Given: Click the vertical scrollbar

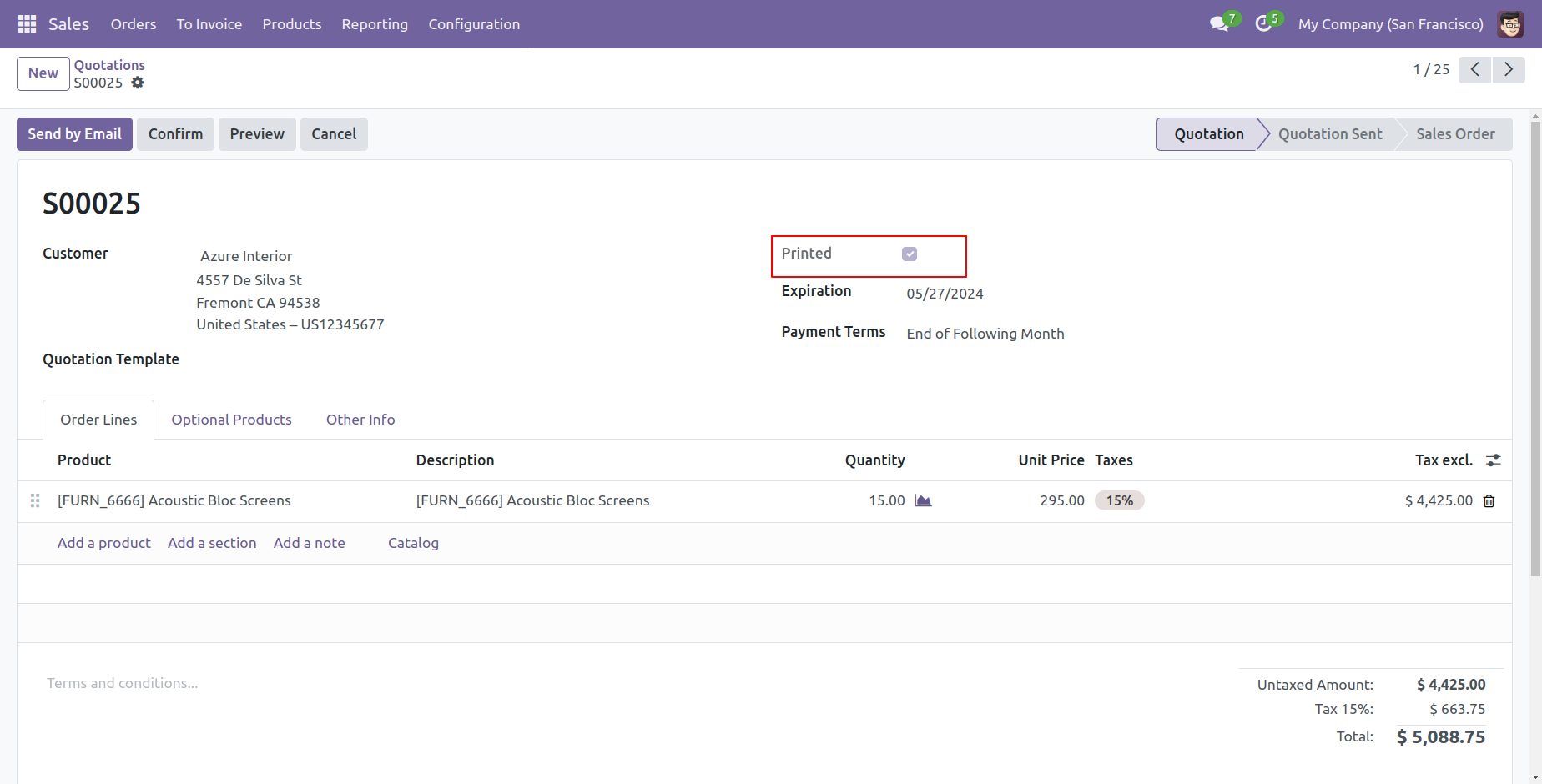Looking at the screenshot, I should tap(1535, 349).
